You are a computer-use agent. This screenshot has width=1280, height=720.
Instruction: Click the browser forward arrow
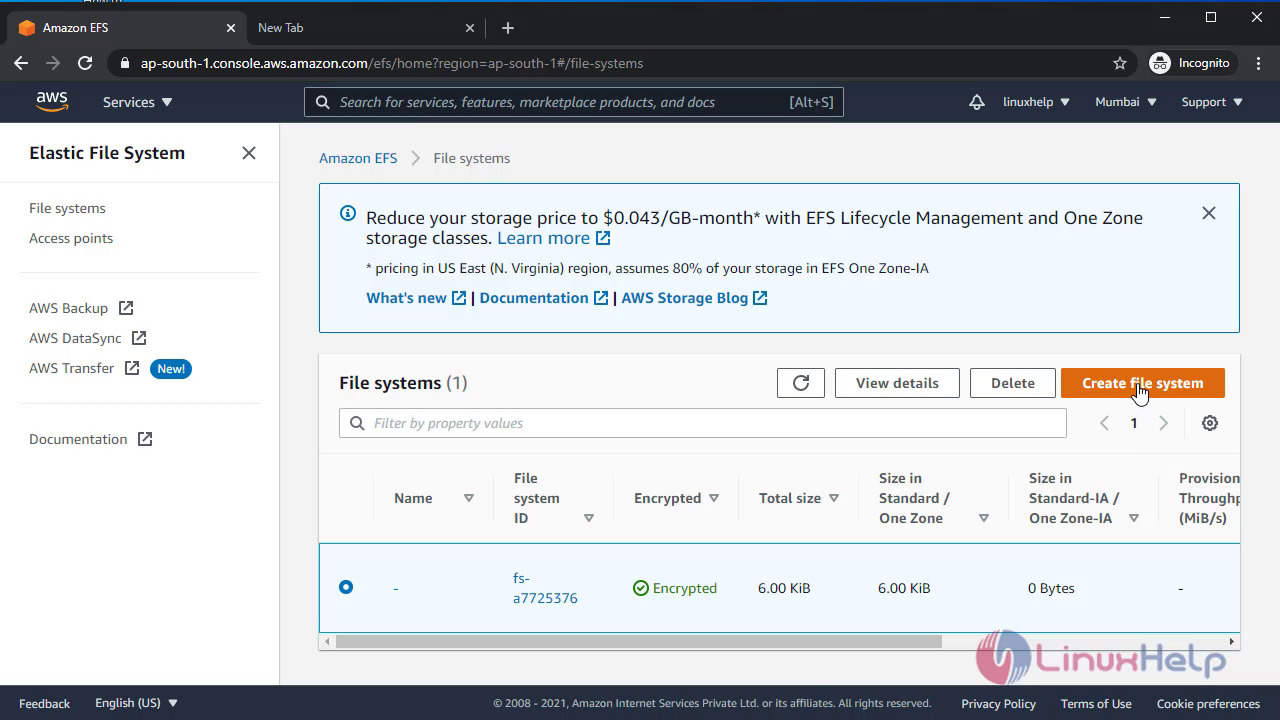[53, 63]
